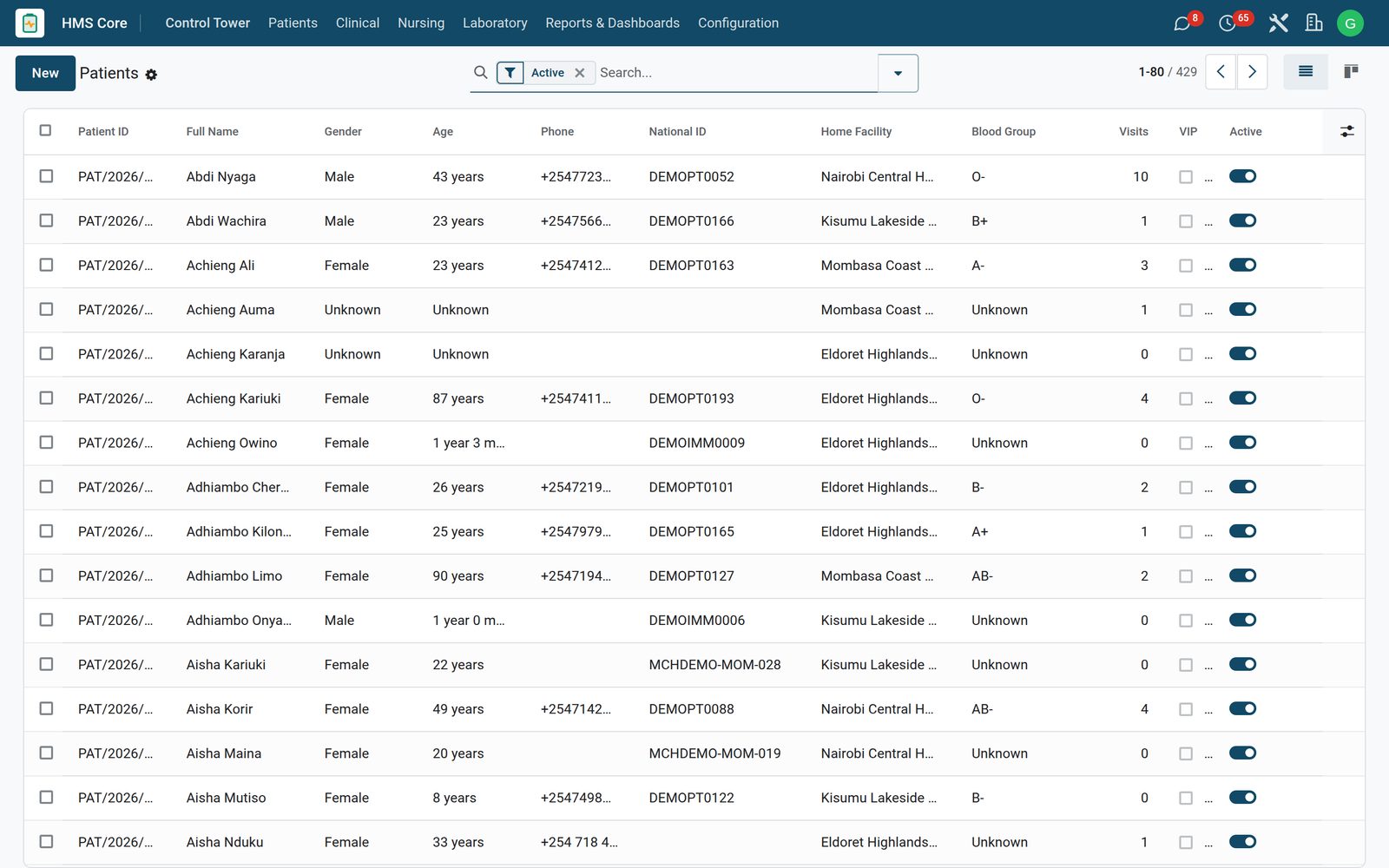The width and height of the screenshot is (1389, 868).
Task: Switch to kanban view
Action: tap(1351, 72)
